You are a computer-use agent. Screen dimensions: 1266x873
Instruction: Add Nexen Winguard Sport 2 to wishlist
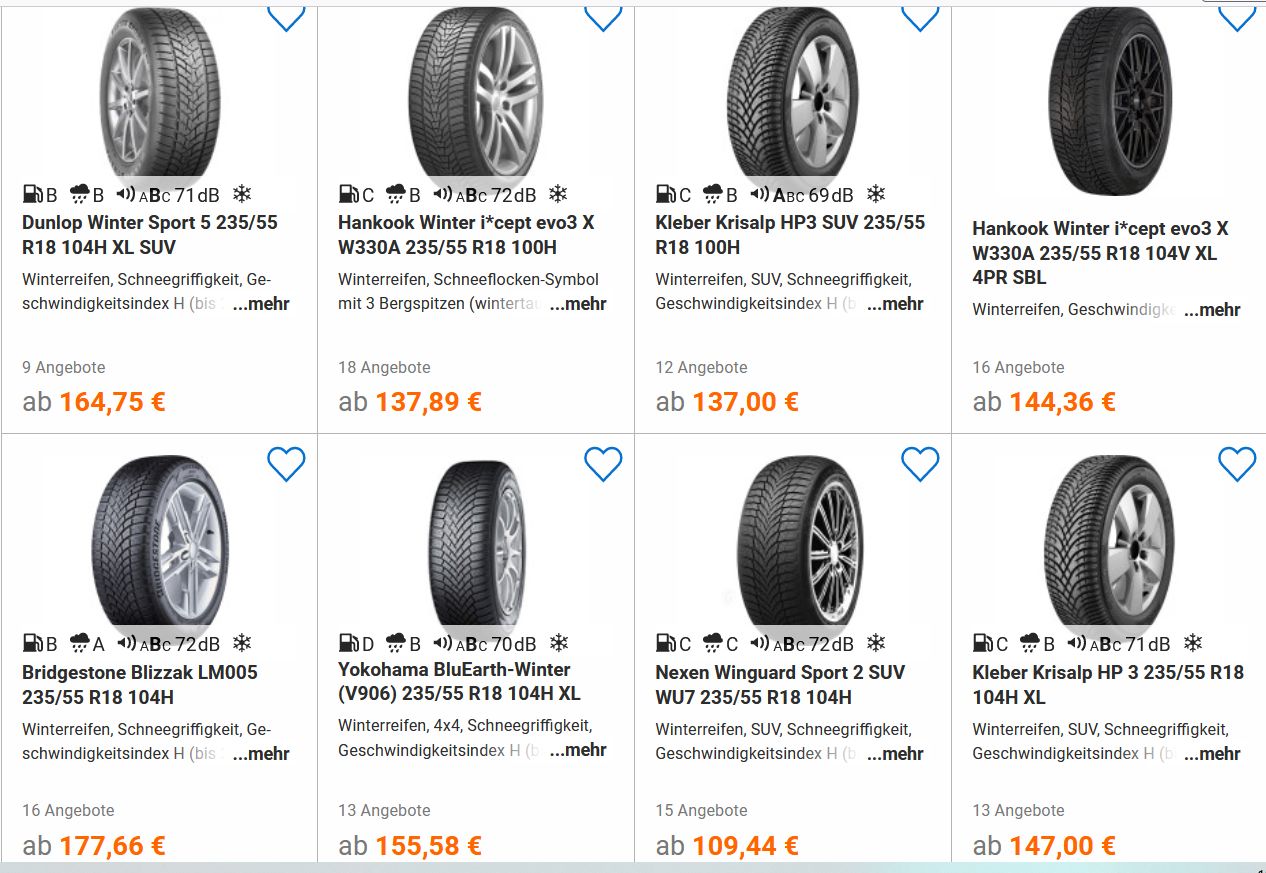920,464
